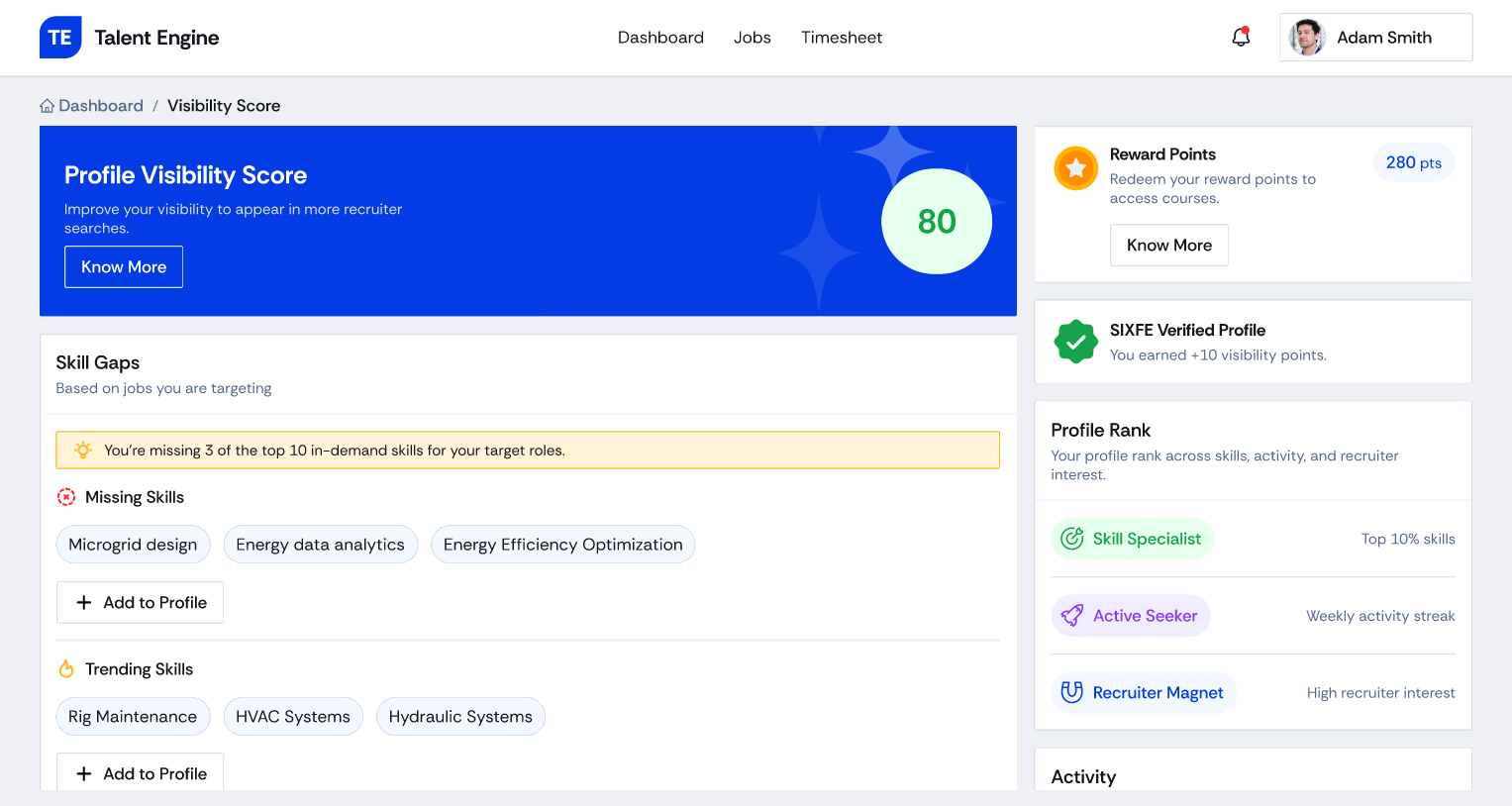Click the orange star Reward Points icon

(x=1076, y=168)
